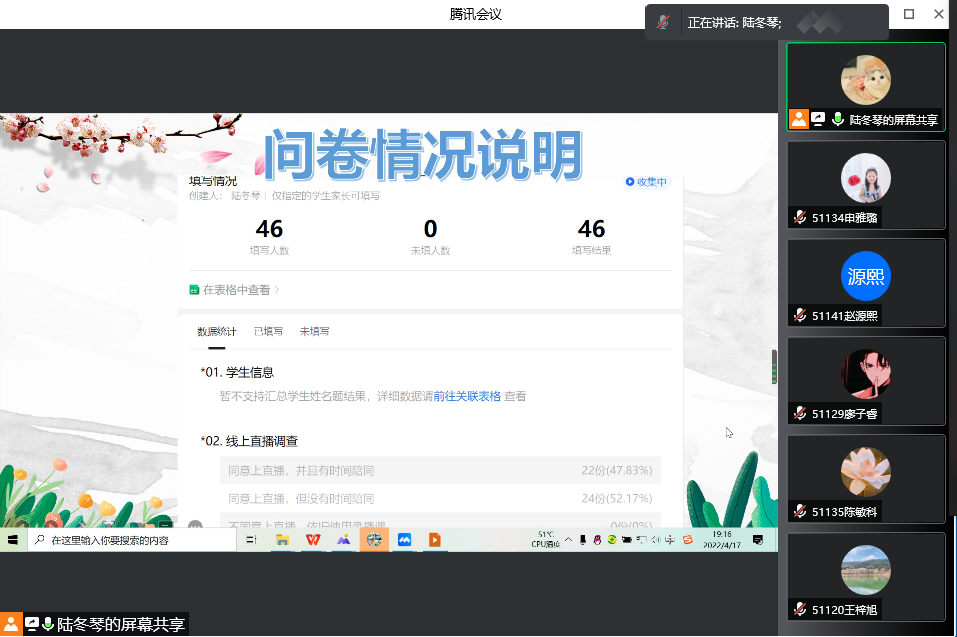957x637 pixels.
Task: Select 51134申雅璐's avatar thumbnail
Action: click(x=865, y=178)
